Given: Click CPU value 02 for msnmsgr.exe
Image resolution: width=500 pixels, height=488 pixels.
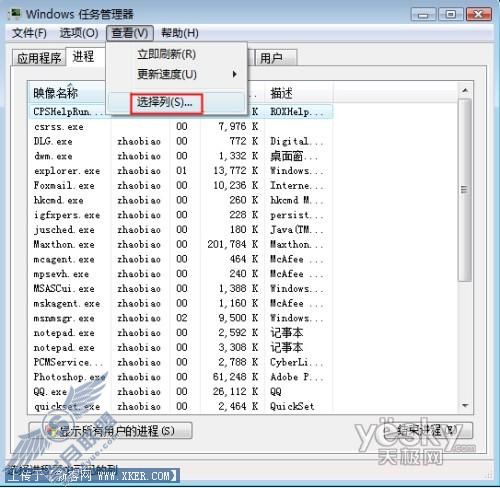Looking at the screenshot, I should point(182,318).
